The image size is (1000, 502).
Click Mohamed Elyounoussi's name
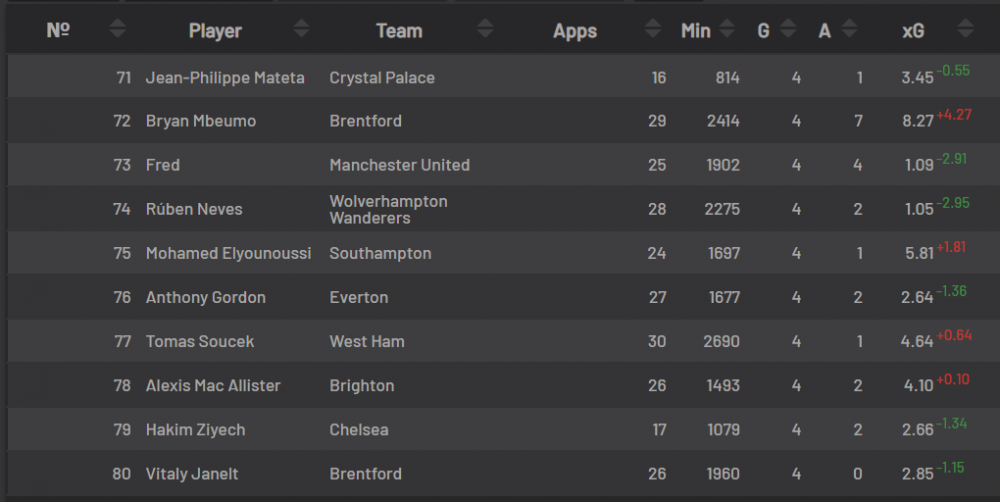pos(228,253)
